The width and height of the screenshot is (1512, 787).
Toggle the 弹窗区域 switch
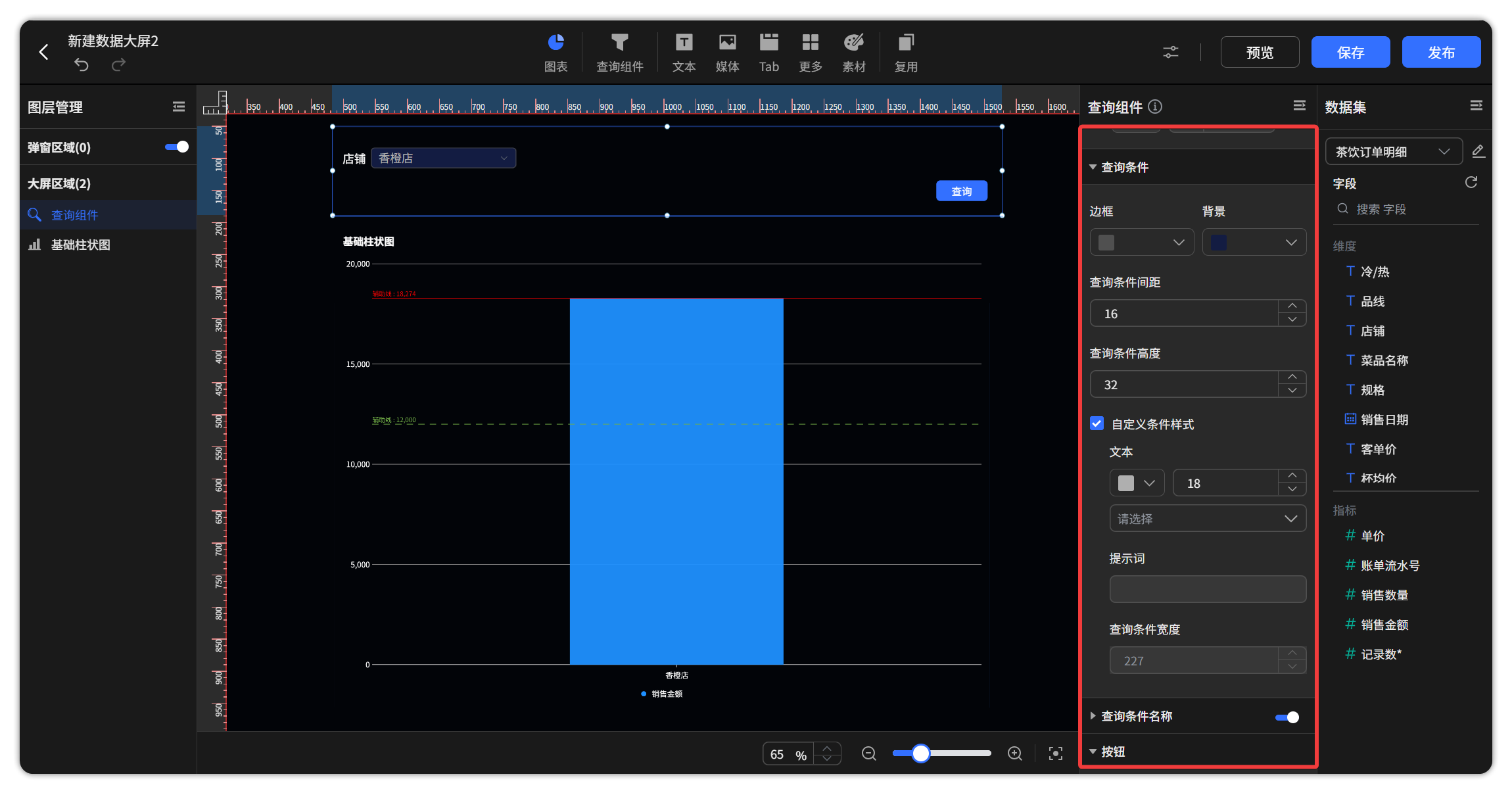pos(177,147)
